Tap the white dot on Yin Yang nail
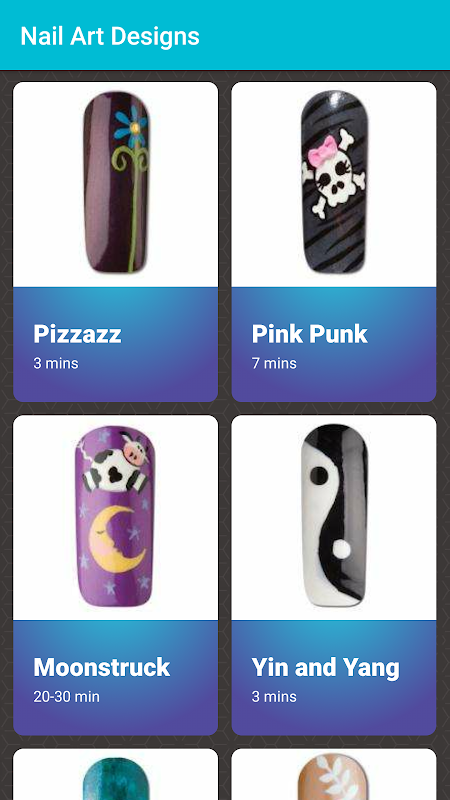 point(341,549)
